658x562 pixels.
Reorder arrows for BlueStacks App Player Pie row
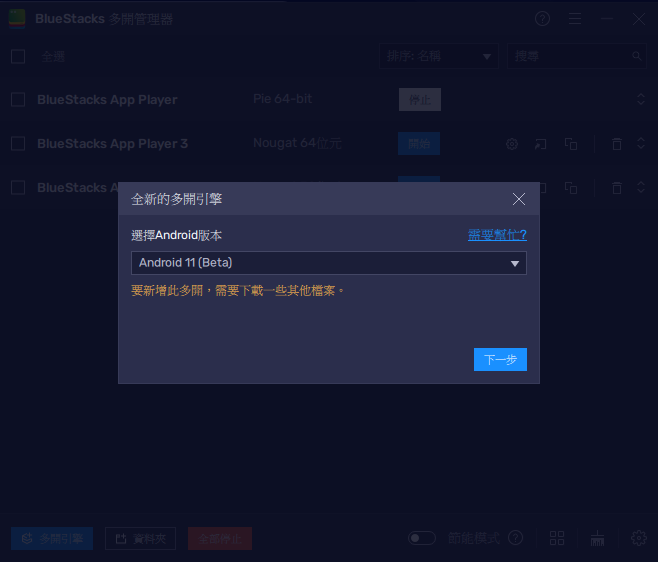(640, 99)
